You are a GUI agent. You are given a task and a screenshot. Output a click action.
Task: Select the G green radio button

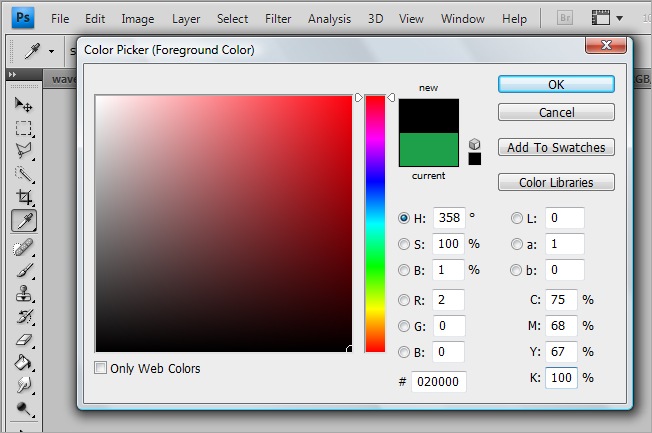pos(403,326)
